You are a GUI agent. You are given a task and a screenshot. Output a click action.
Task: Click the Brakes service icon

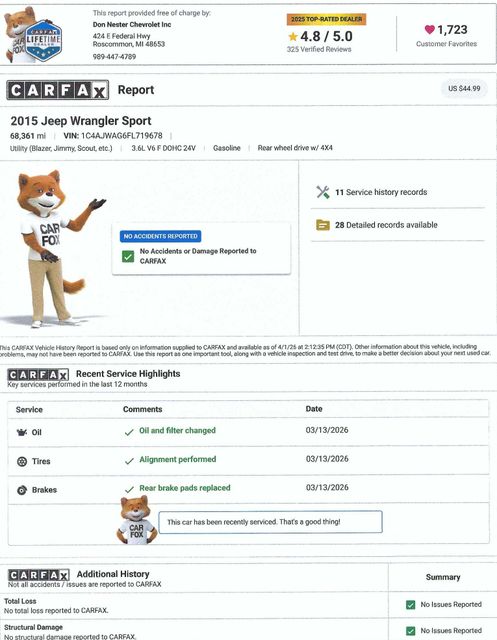(x=22, y=490)
